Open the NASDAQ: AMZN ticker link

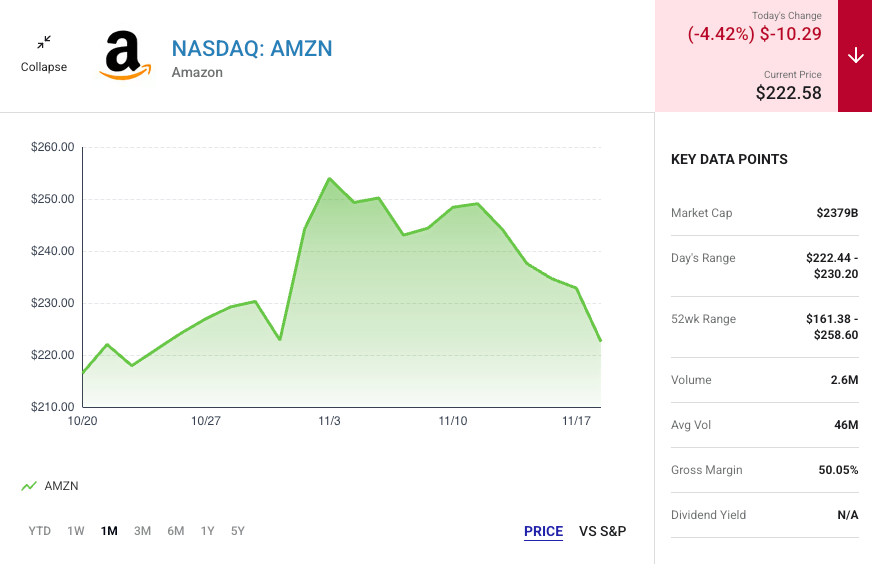click(251, 48)
